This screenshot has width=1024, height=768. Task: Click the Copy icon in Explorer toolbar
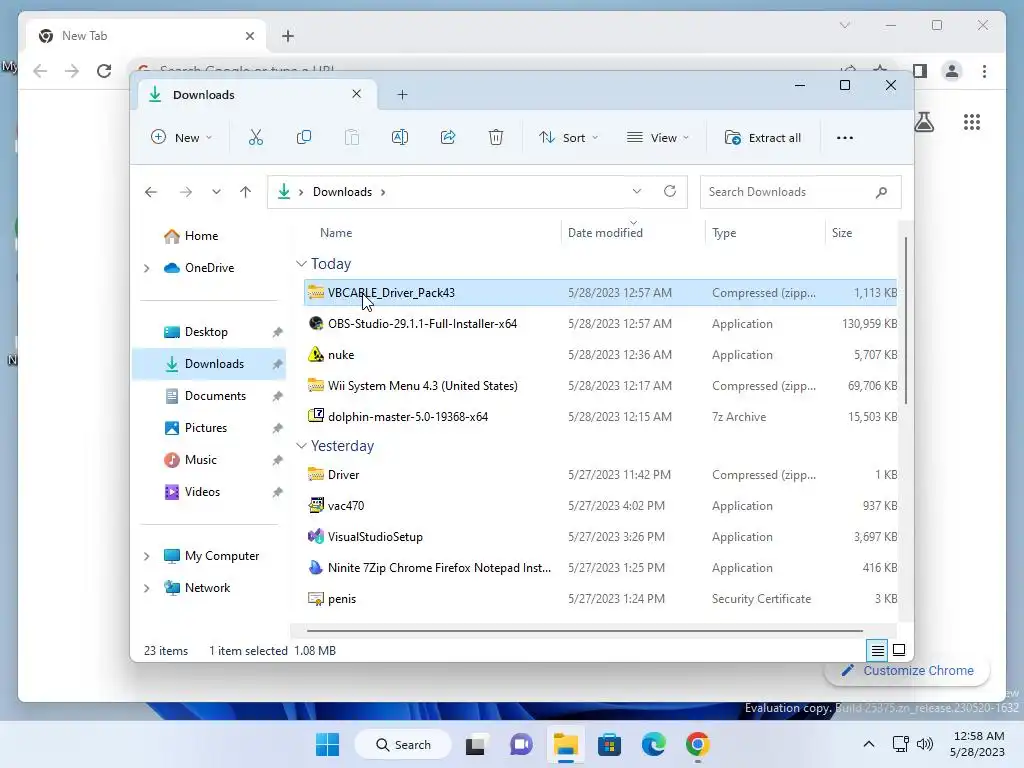pyautogui.click(x=304, y=138)
